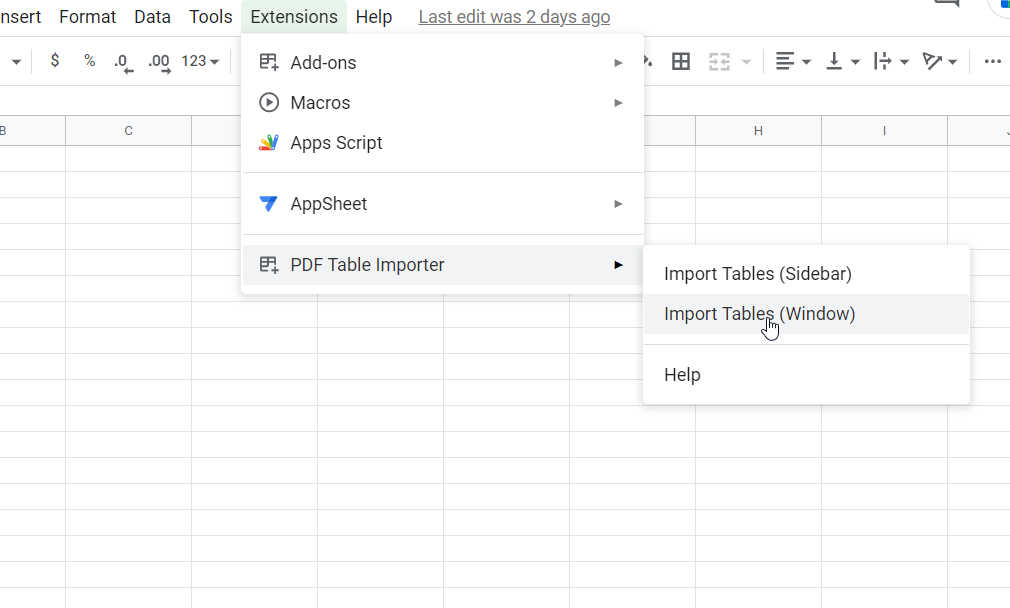Open the "Last edit was 2 days ago" link
This screenshot has width=1010, height=608.
(x=514, y=17)
